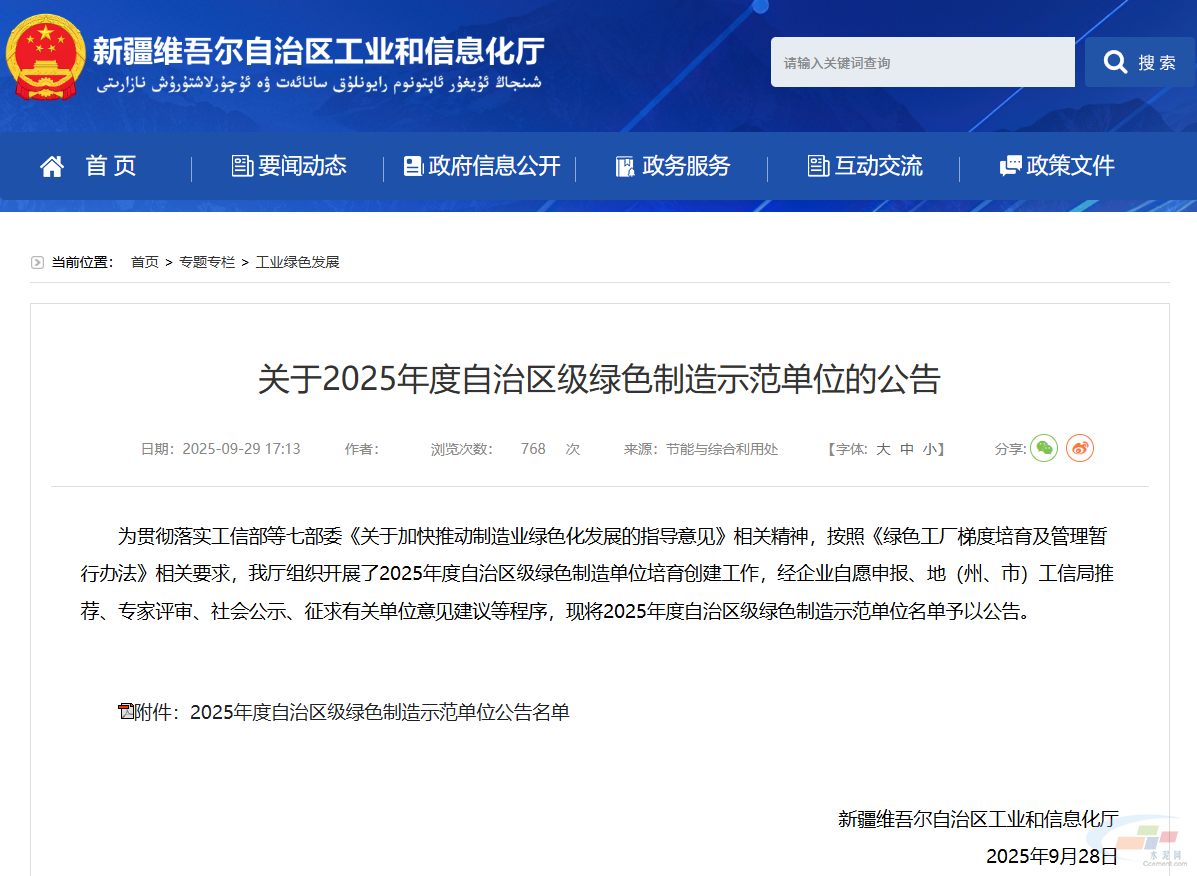Click the 互动交流 icon
Image resolution: width=1197 pixels, height=876 pixels.
point(818,166)
